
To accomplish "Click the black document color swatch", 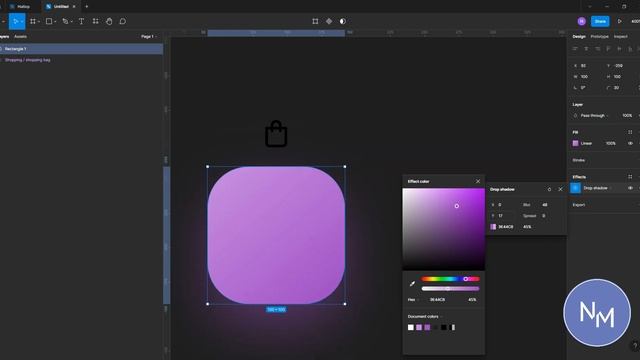I will click(x=444, y=327).
